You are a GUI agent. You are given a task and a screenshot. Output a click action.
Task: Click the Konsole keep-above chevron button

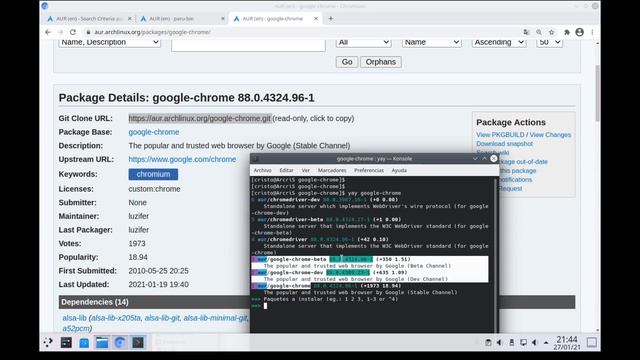(x=484, y=159)
